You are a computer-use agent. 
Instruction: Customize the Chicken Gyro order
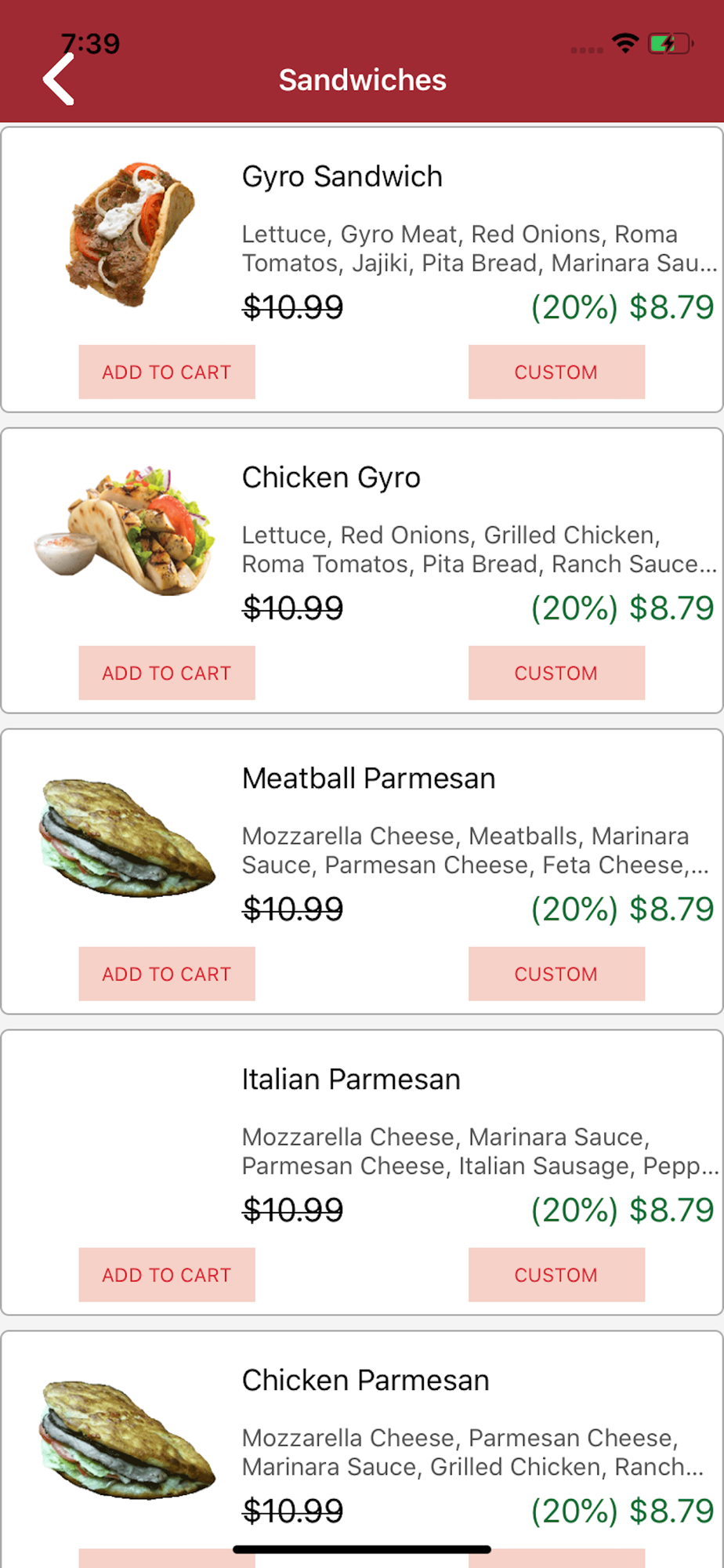pos(556,673)
